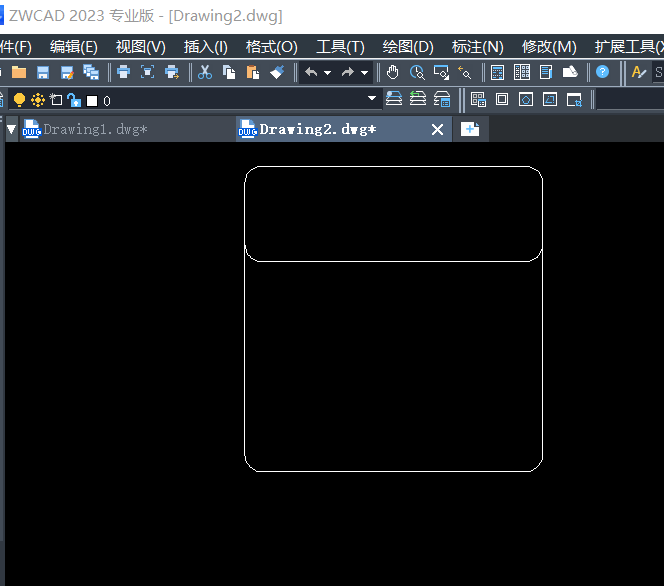Toggle layer 0 lock padlock icon
Image resolution: width=664 pixels, height=586 pixels.
coord(74,100)
